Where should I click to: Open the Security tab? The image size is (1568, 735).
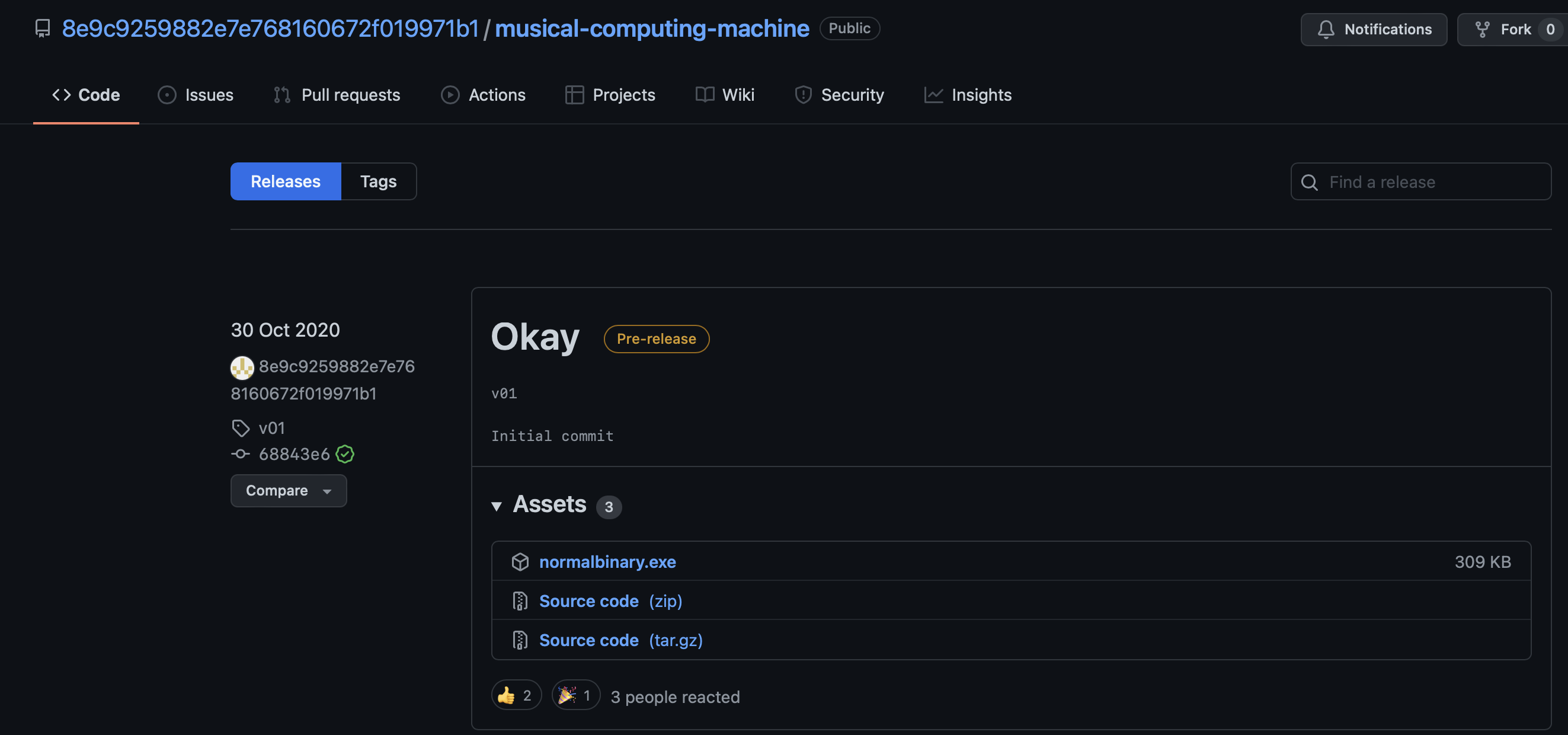pos(839,95)
